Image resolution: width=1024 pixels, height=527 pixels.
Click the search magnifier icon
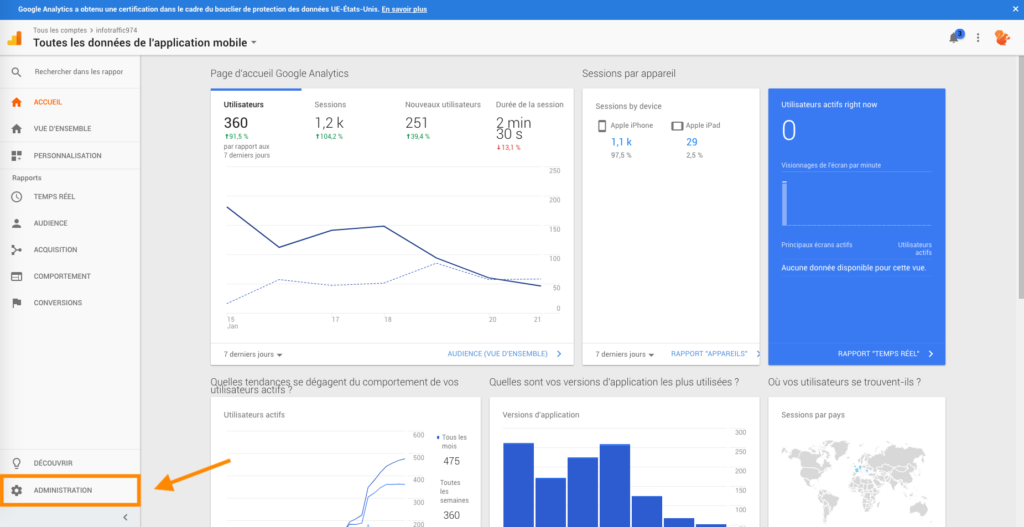pyautogui.click(x=17, y=72)
